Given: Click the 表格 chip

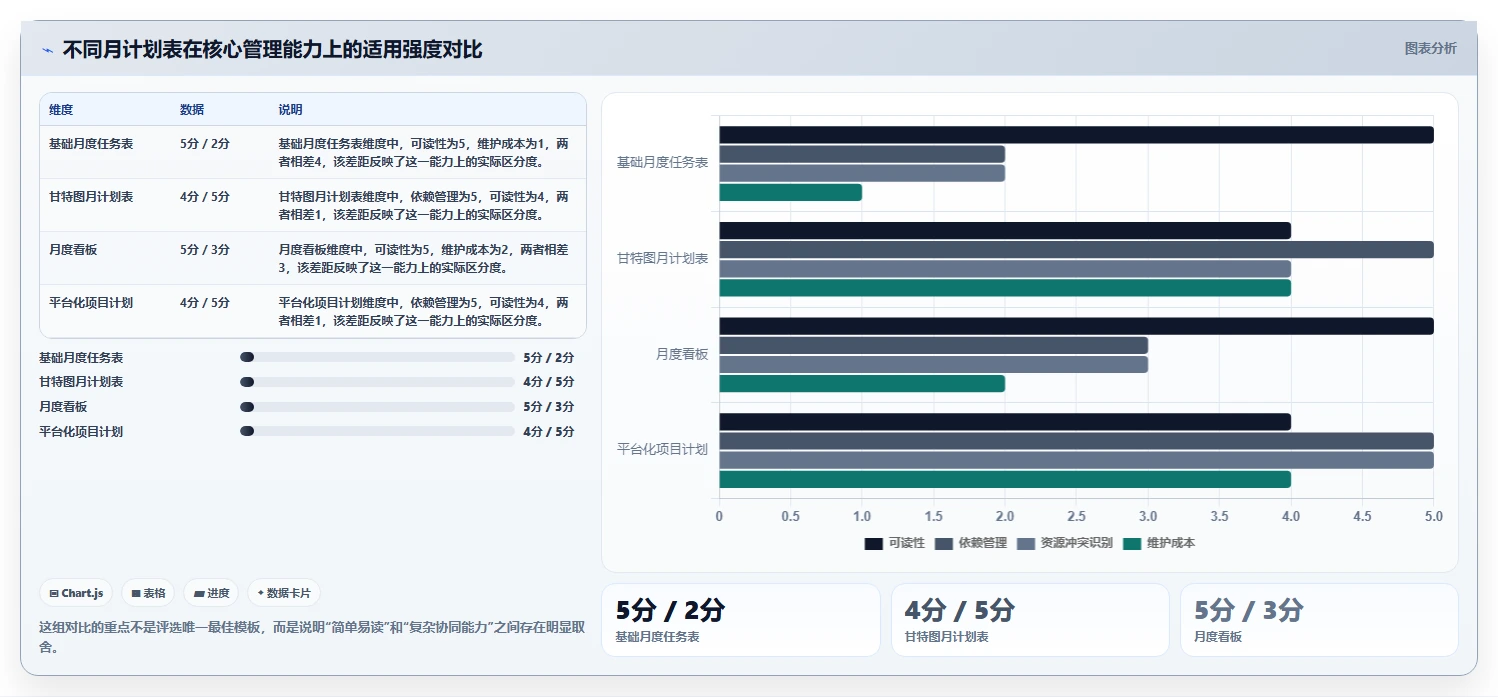Looking at the screenshot, I should (x=148, y=593).
